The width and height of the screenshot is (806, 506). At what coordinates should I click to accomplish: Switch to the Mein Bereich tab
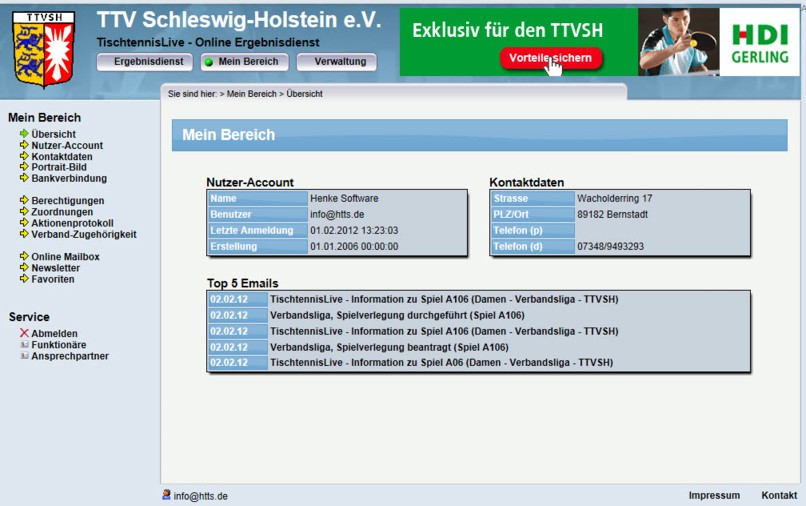[x=245, y=62]
